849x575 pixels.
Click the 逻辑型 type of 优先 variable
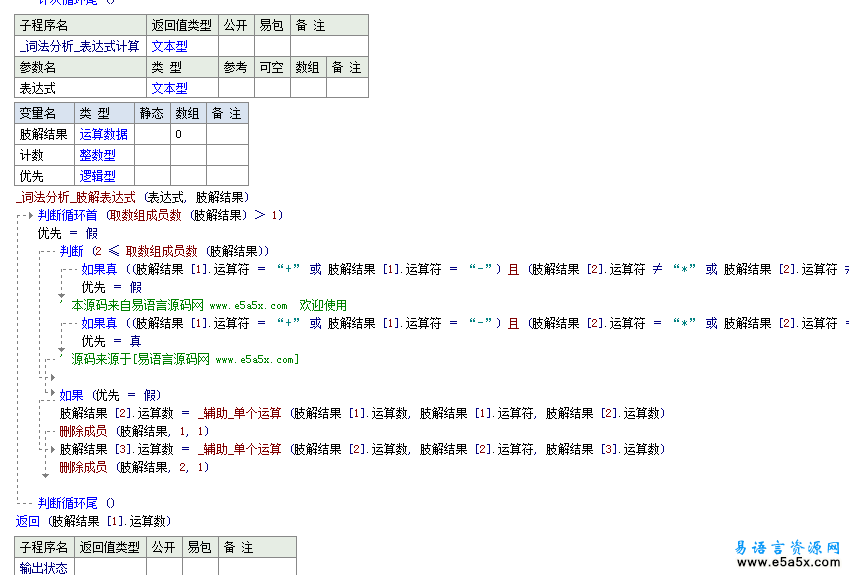[98, 176]
